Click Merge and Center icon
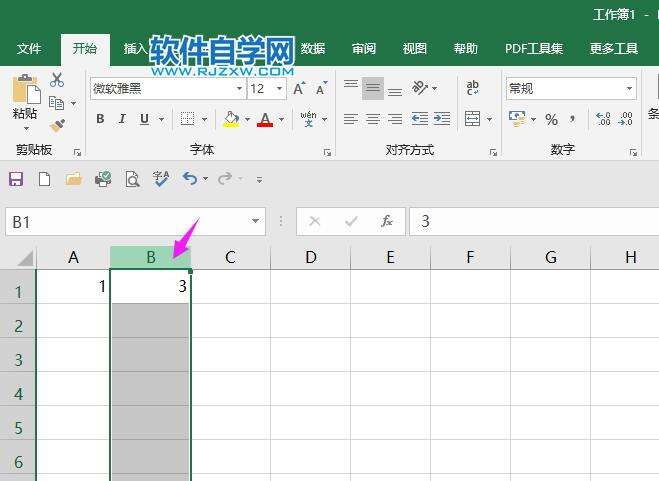The height and width of the screenshot is (481, 659). [472, 119]
